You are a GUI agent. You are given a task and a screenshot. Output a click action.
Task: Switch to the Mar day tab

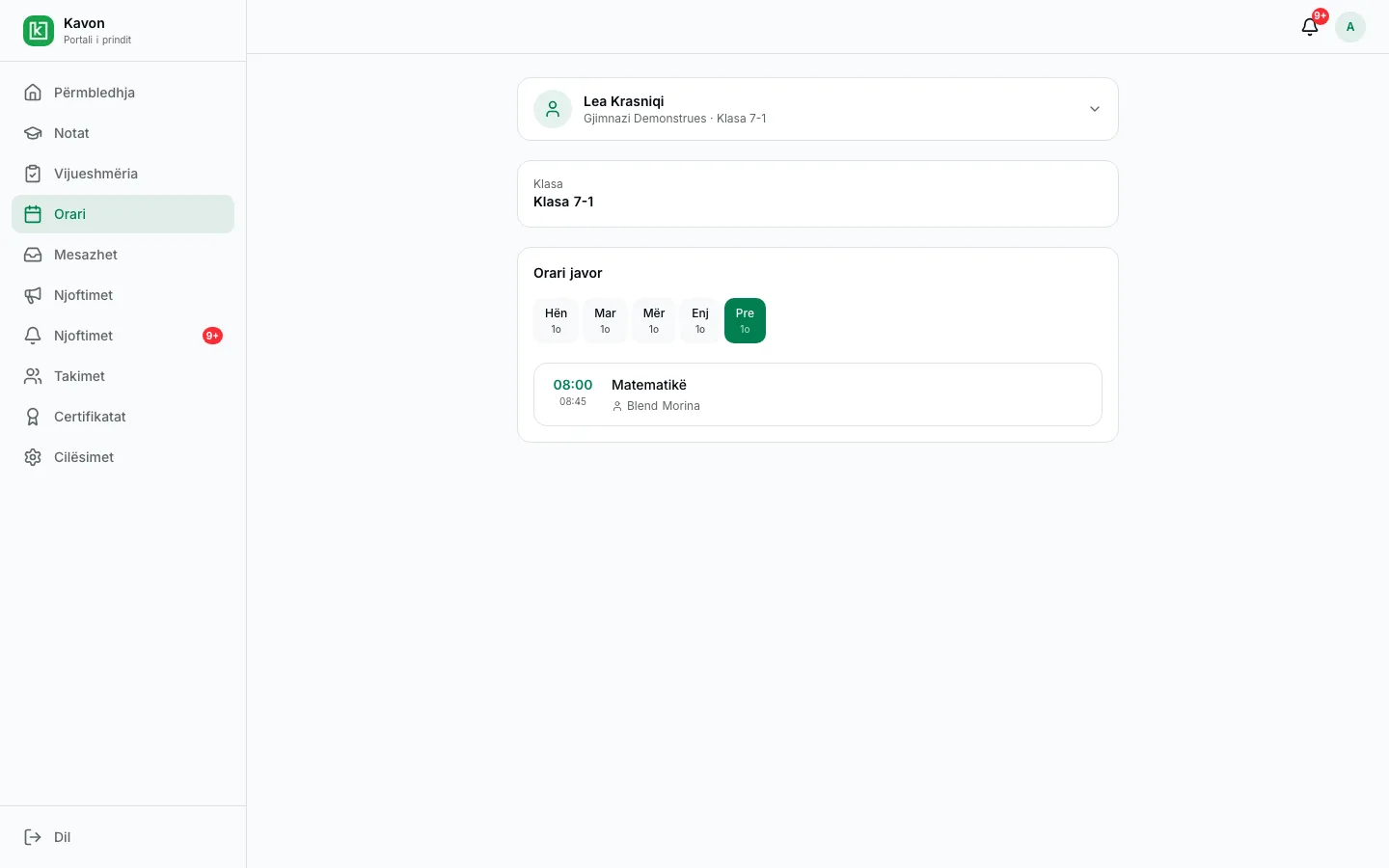[605, 320]
